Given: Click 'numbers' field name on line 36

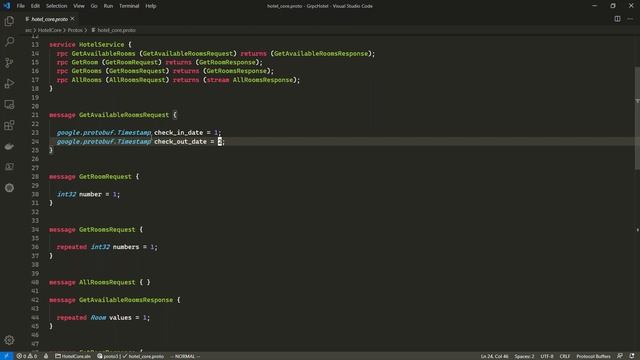Looking at the screenshot, I should click(126, 247).
